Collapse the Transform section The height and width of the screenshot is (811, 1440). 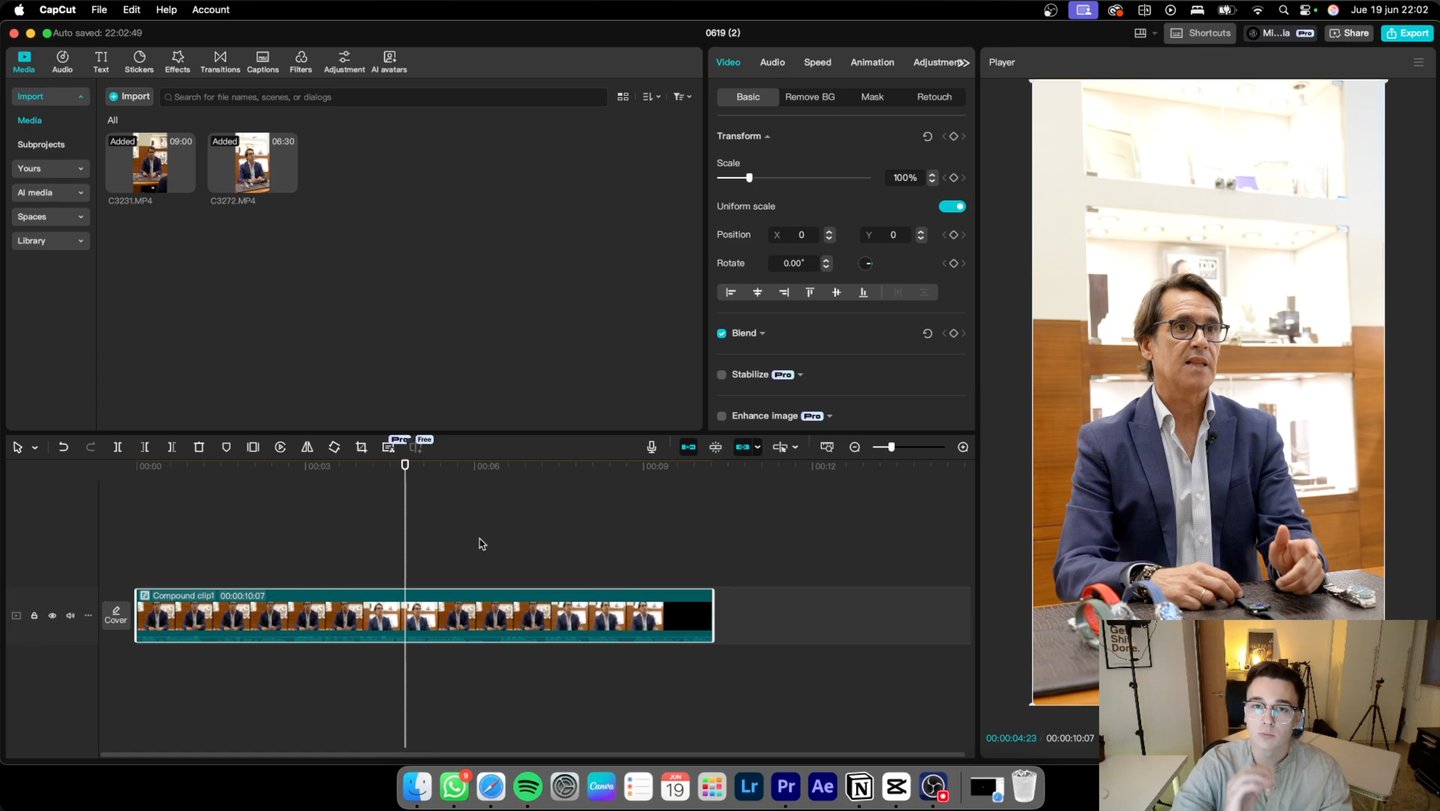767,136
